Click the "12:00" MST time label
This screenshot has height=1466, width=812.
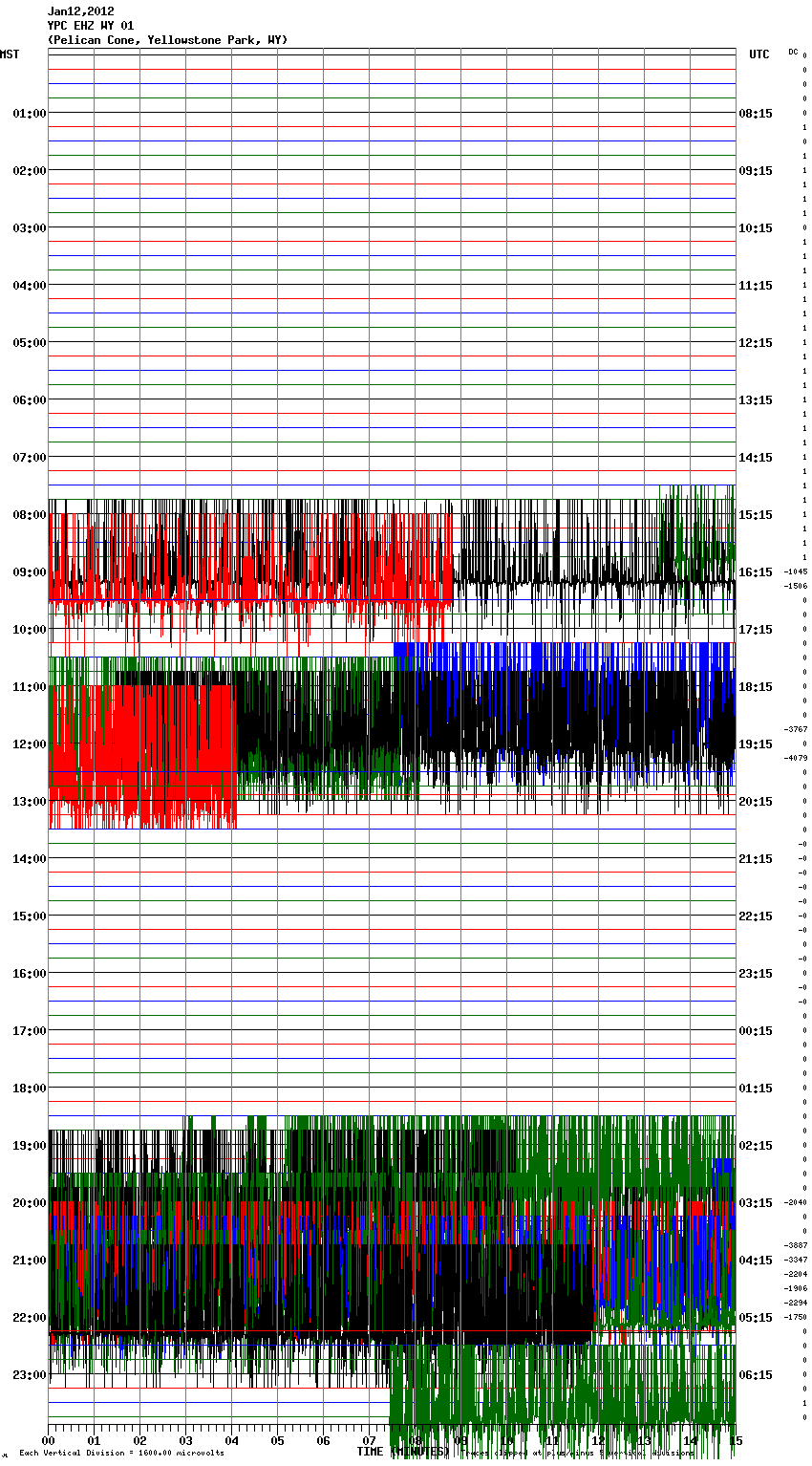pyautogui.click(x=30, y=744)
